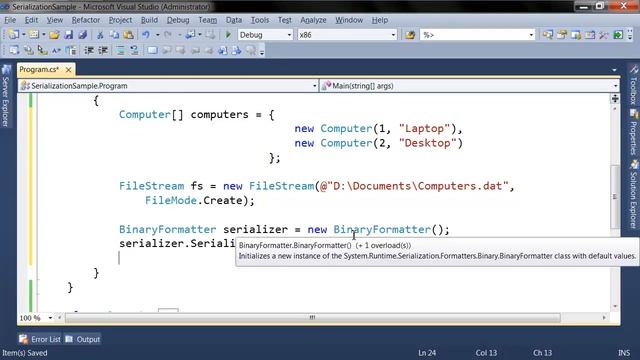Open the Debug menu

click(x=178, y=20)
